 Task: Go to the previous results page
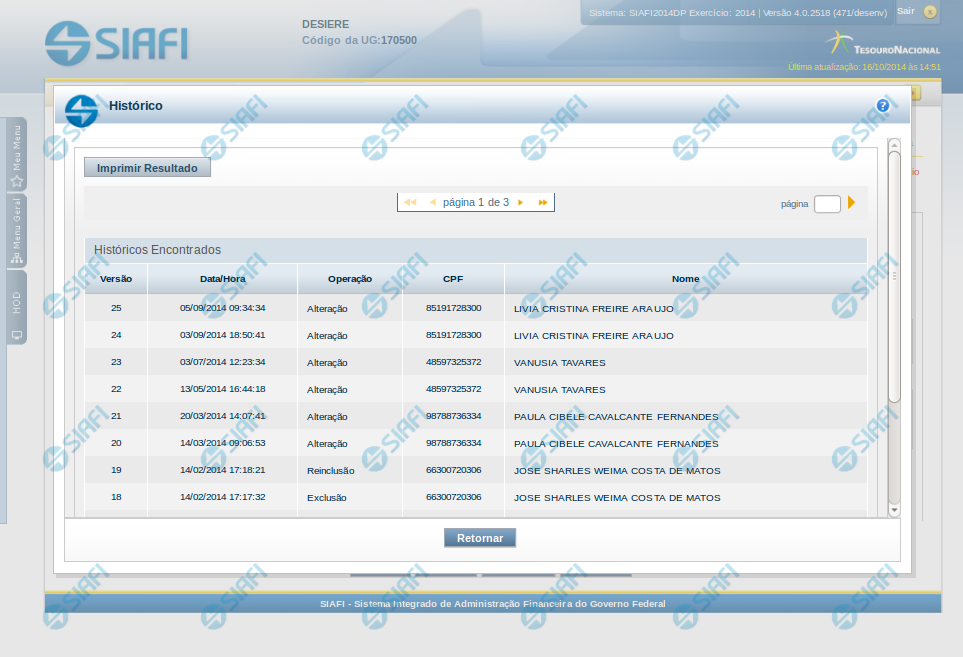point(432,202)
